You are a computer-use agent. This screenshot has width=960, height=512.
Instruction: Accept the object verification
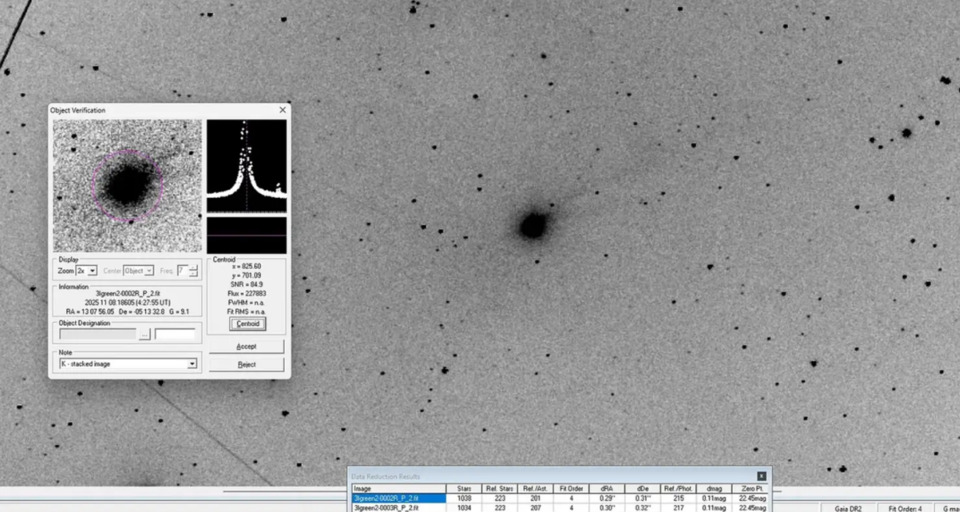[246, 346]
